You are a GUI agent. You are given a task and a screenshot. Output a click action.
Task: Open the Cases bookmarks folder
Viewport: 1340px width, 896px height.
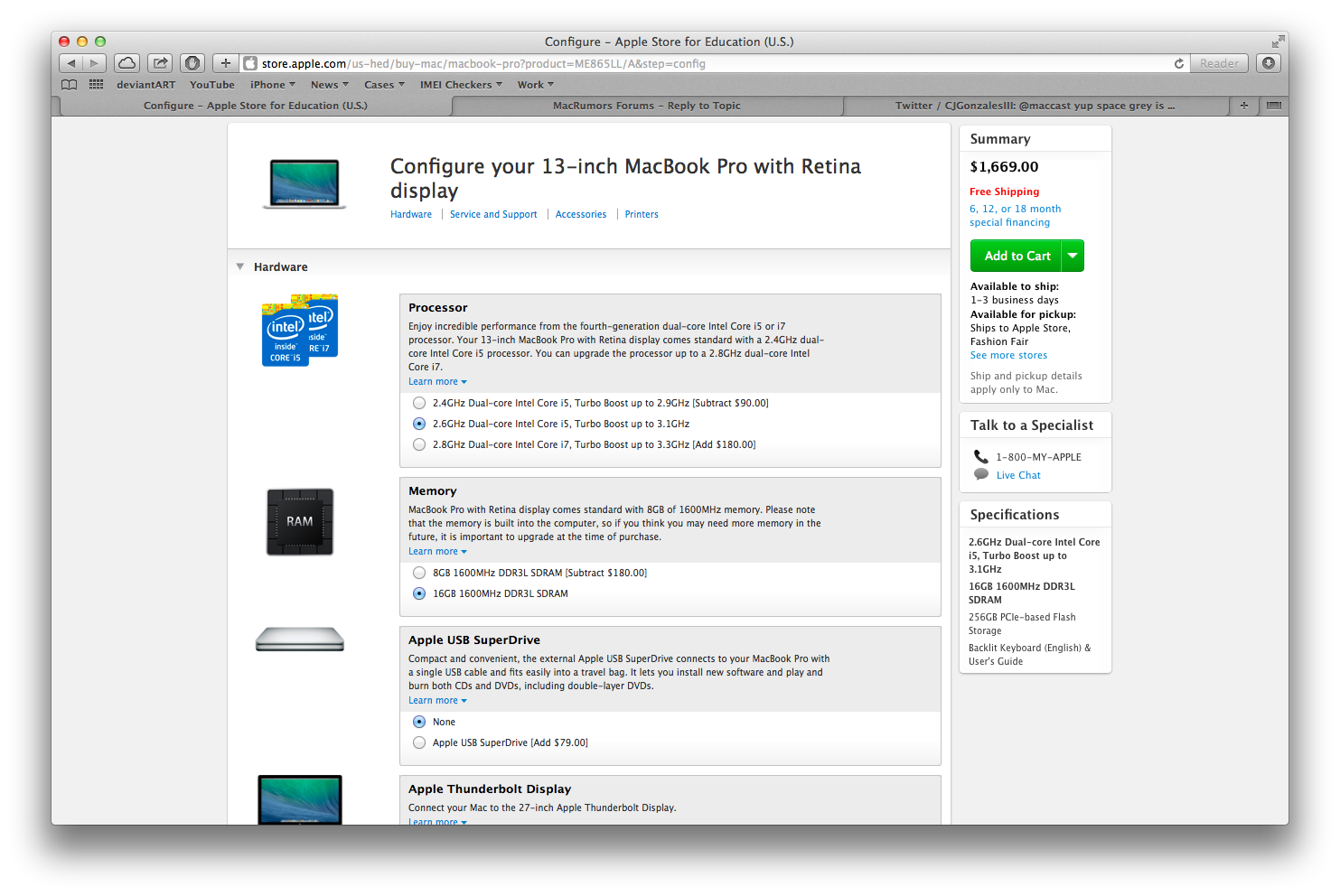point(384,85)
